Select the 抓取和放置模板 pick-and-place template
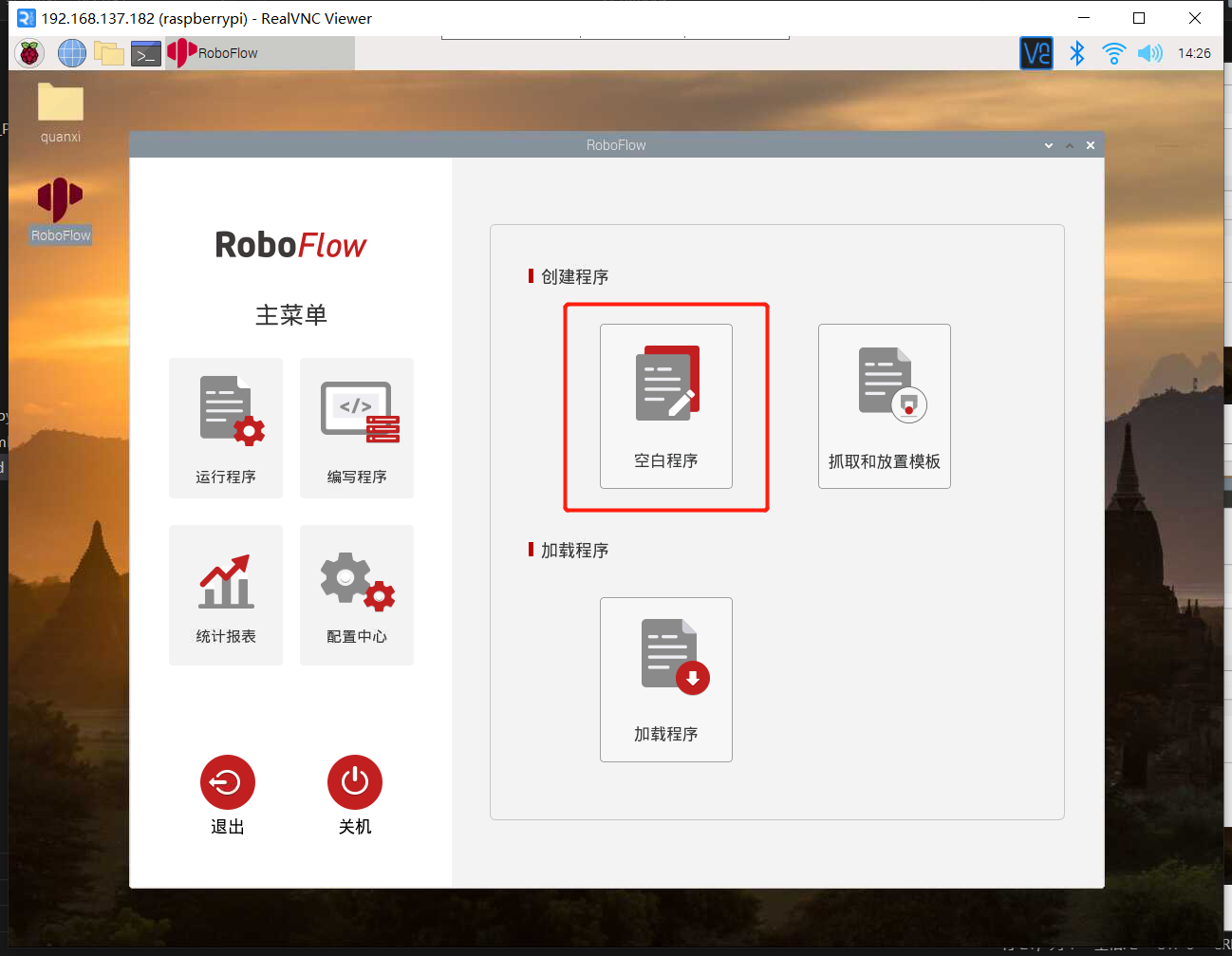 click(884, 406)
